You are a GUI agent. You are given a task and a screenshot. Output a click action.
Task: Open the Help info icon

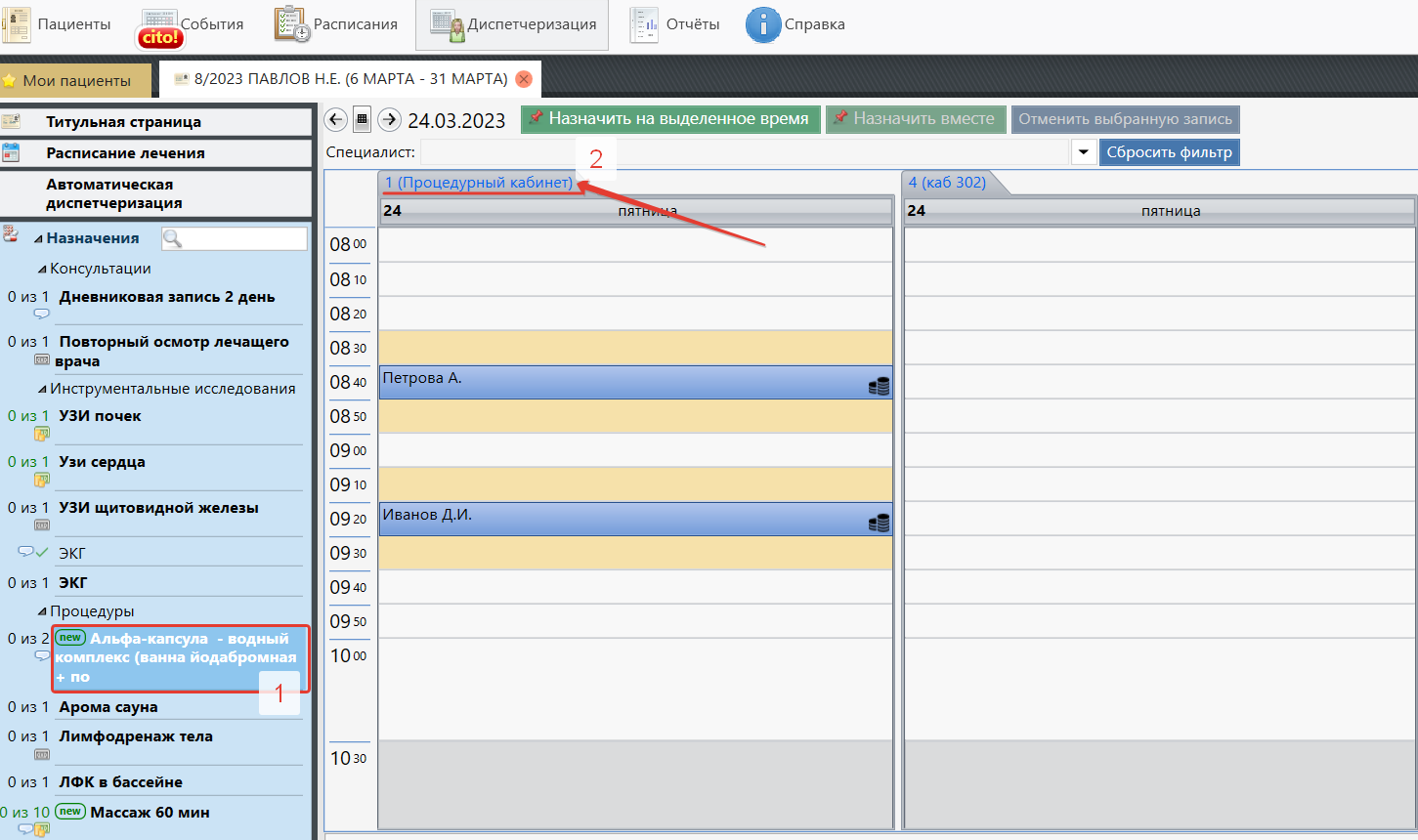(762, 24)
